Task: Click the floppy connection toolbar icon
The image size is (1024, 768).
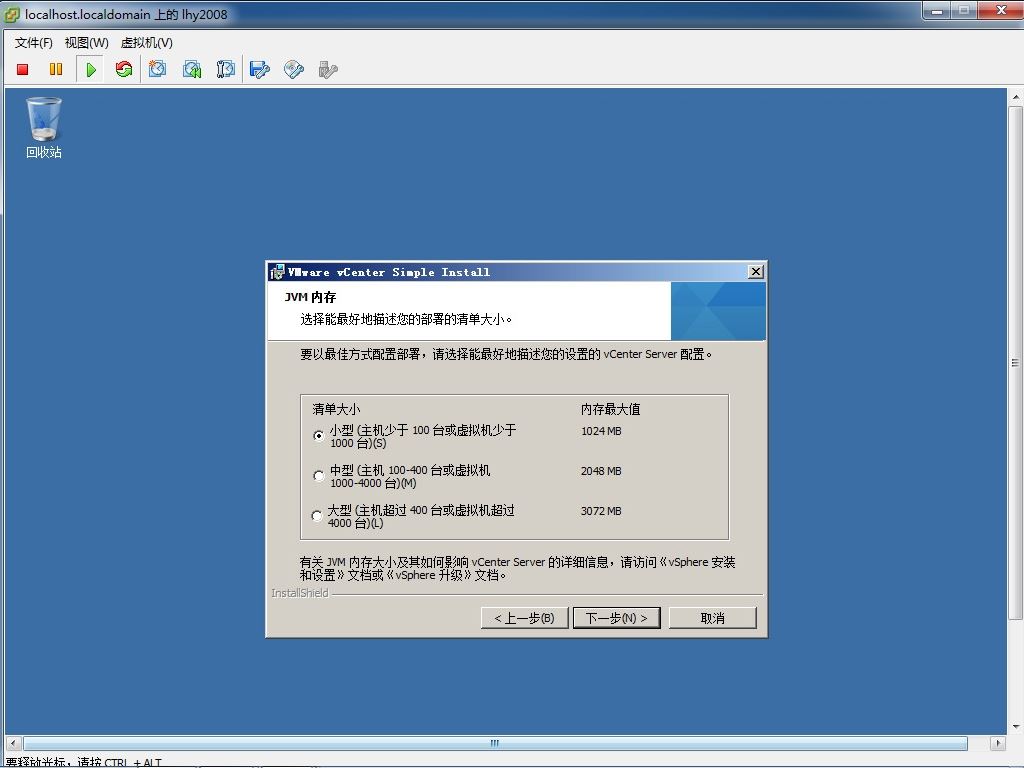Action: (259, 69)
